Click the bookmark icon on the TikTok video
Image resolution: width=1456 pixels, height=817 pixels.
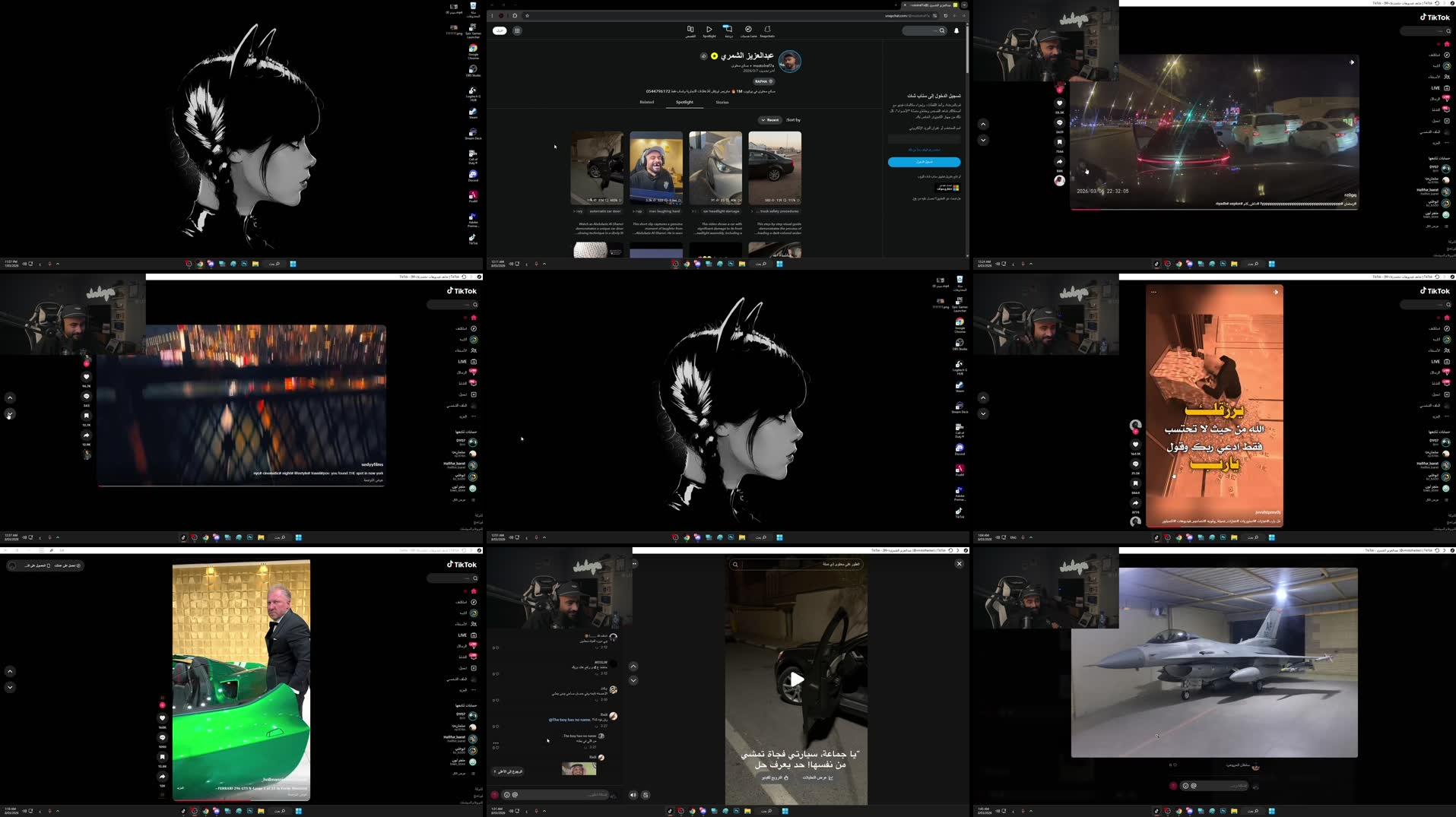click(x=1136, y=483)
